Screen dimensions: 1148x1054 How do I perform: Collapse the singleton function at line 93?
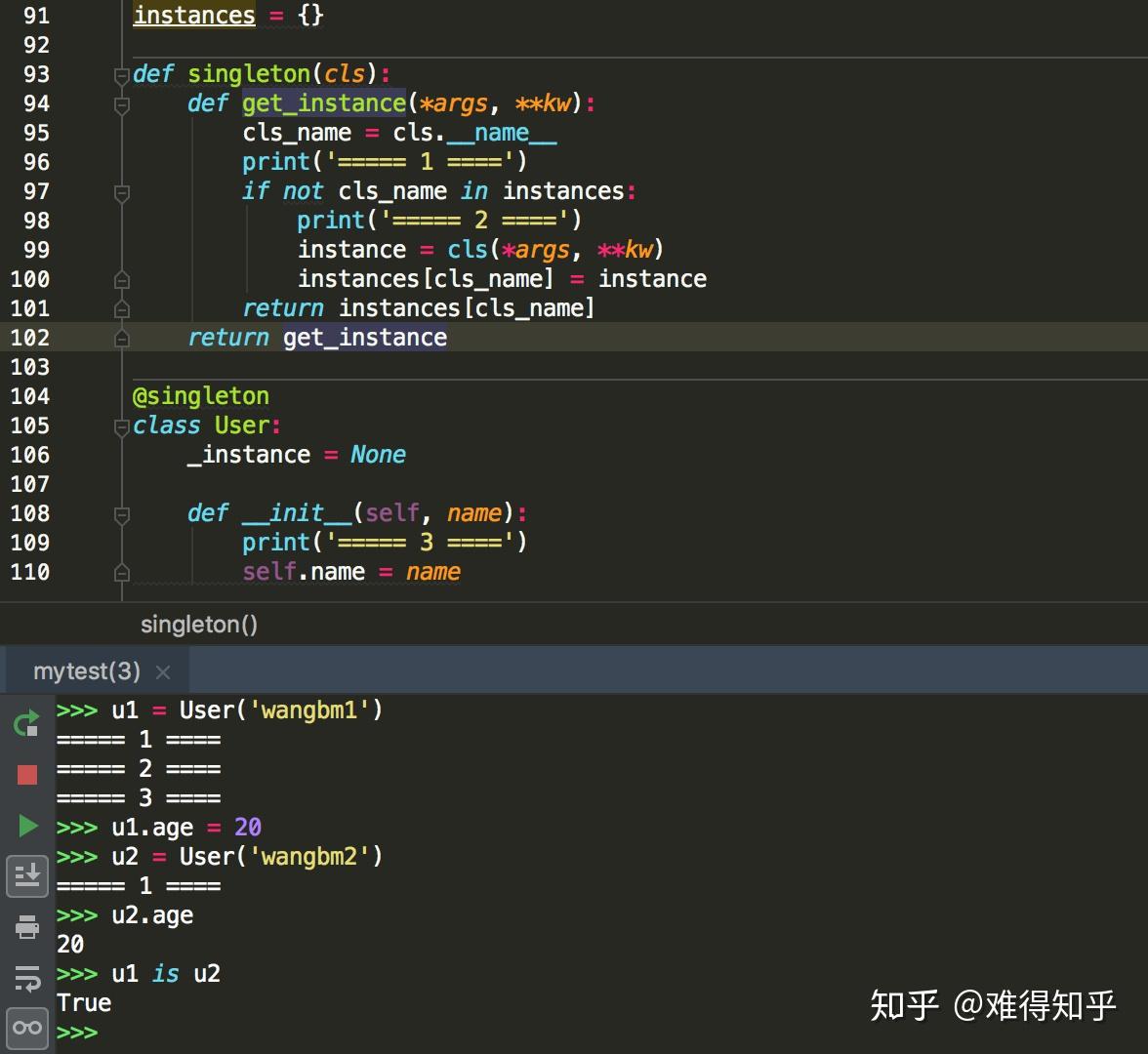point(121,75)
